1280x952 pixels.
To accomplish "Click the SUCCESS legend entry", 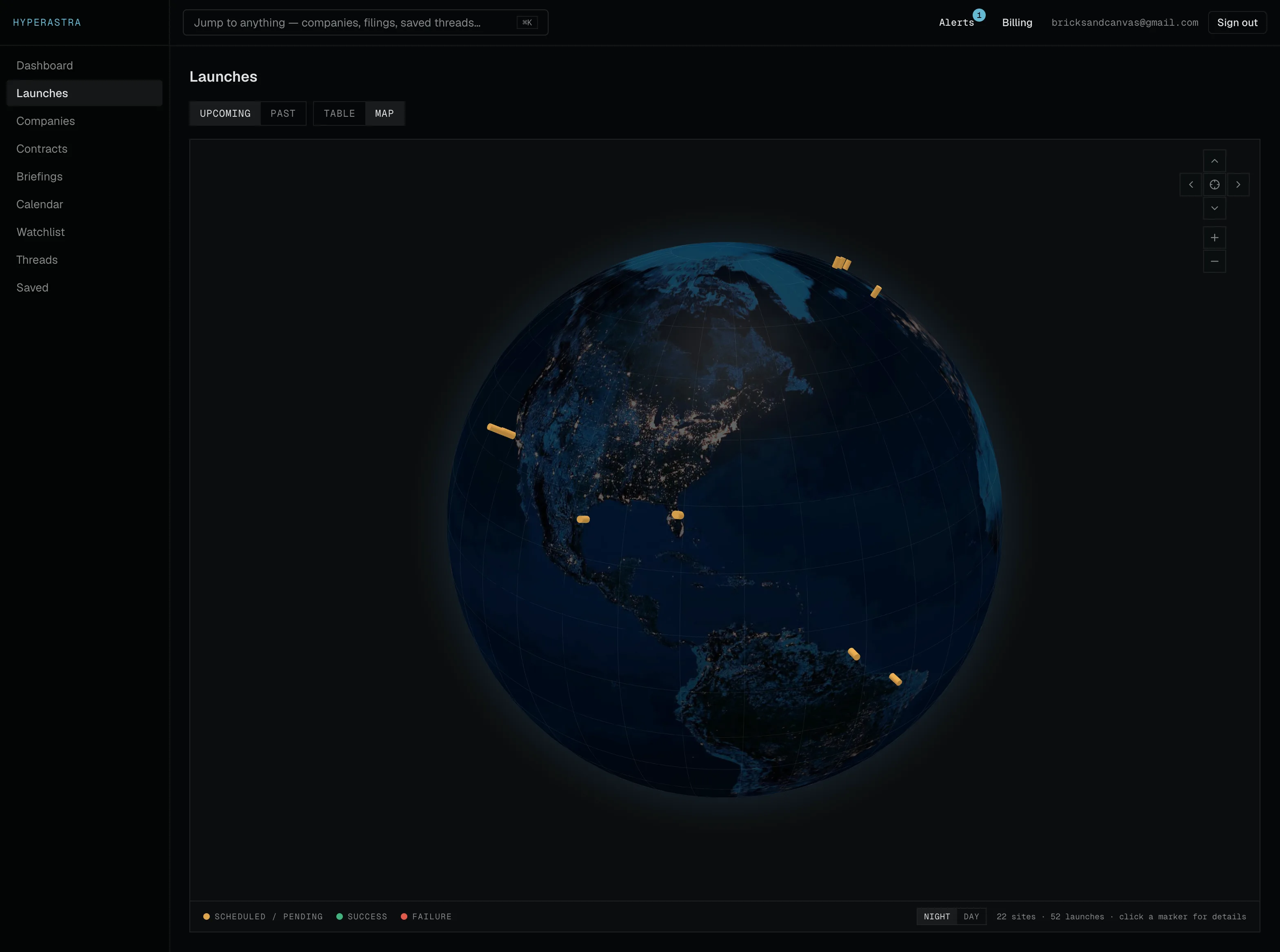I will pos(361,916).
